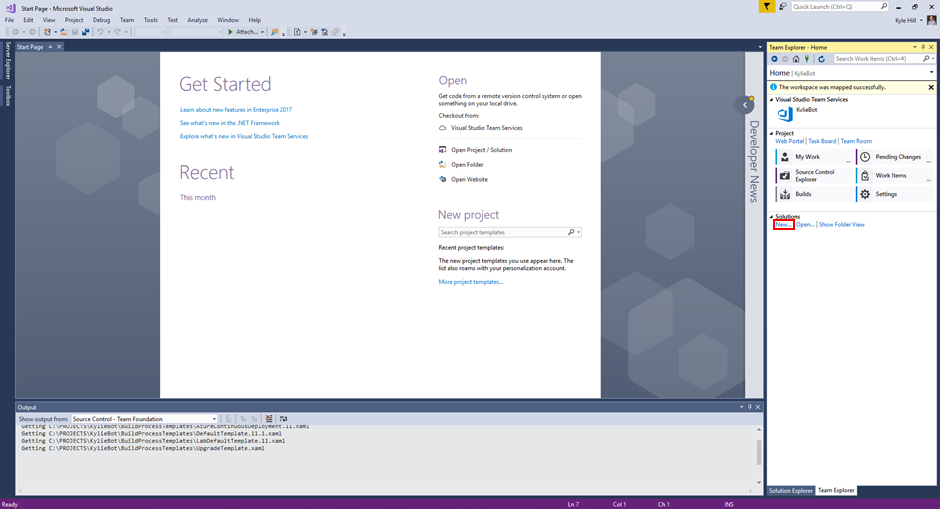This screenshot has width=940, height=509.
Task: Open the Team Room link
Action: click(856, 141)
